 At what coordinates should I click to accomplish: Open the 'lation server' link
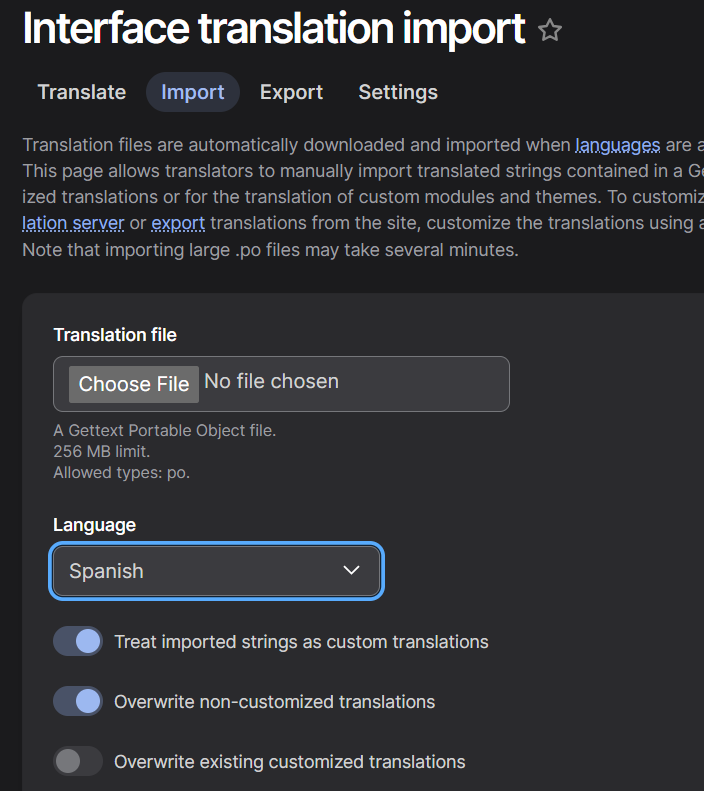click(73, 223)
